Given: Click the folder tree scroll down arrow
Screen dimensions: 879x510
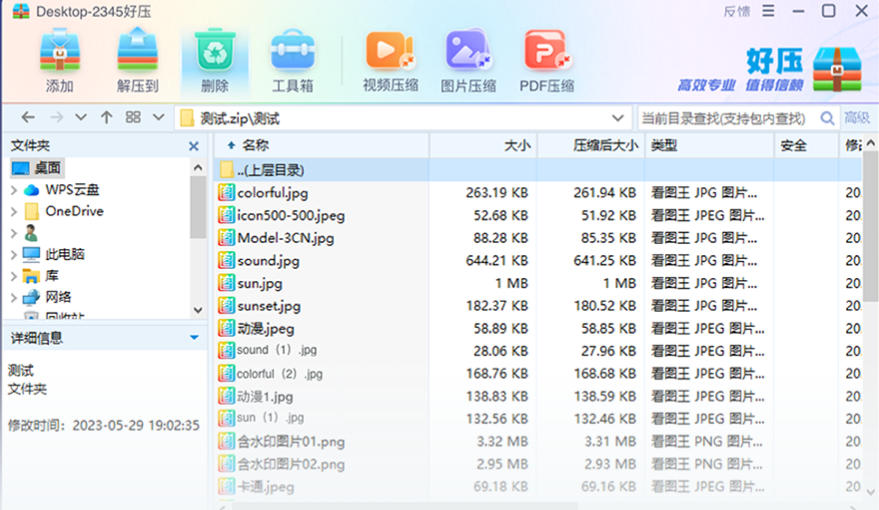Looking at the screenshot, I should [x=198, y=310].
